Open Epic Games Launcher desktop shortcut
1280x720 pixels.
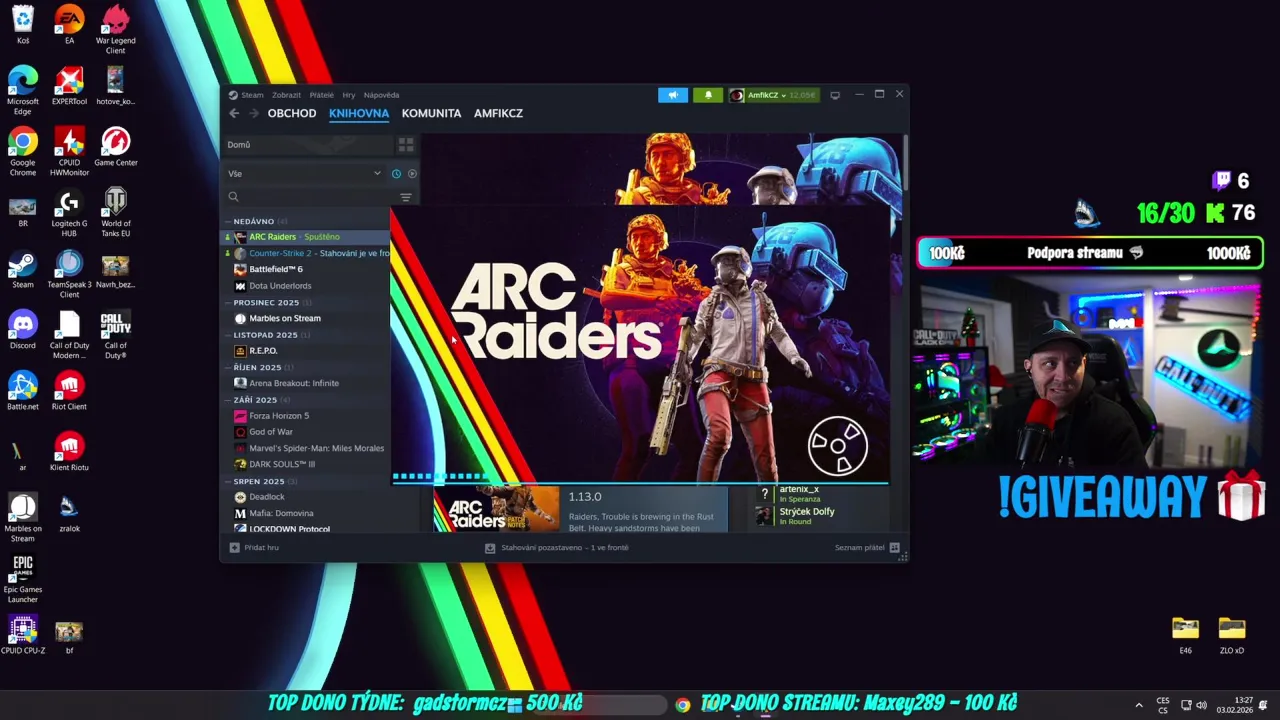pyautogui.click(x=23, y=578)
